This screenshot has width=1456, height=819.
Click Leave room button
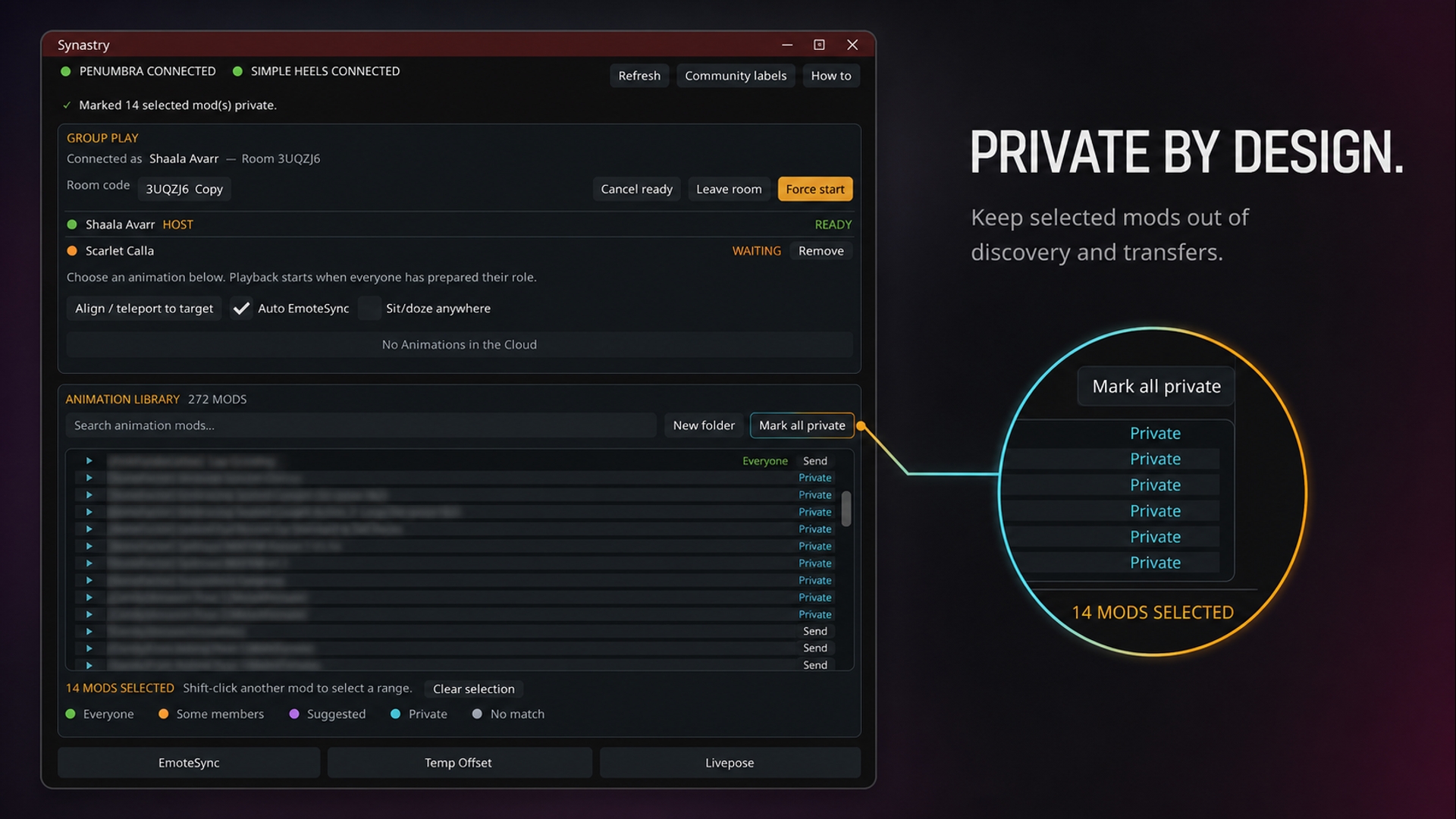point(729,189)
